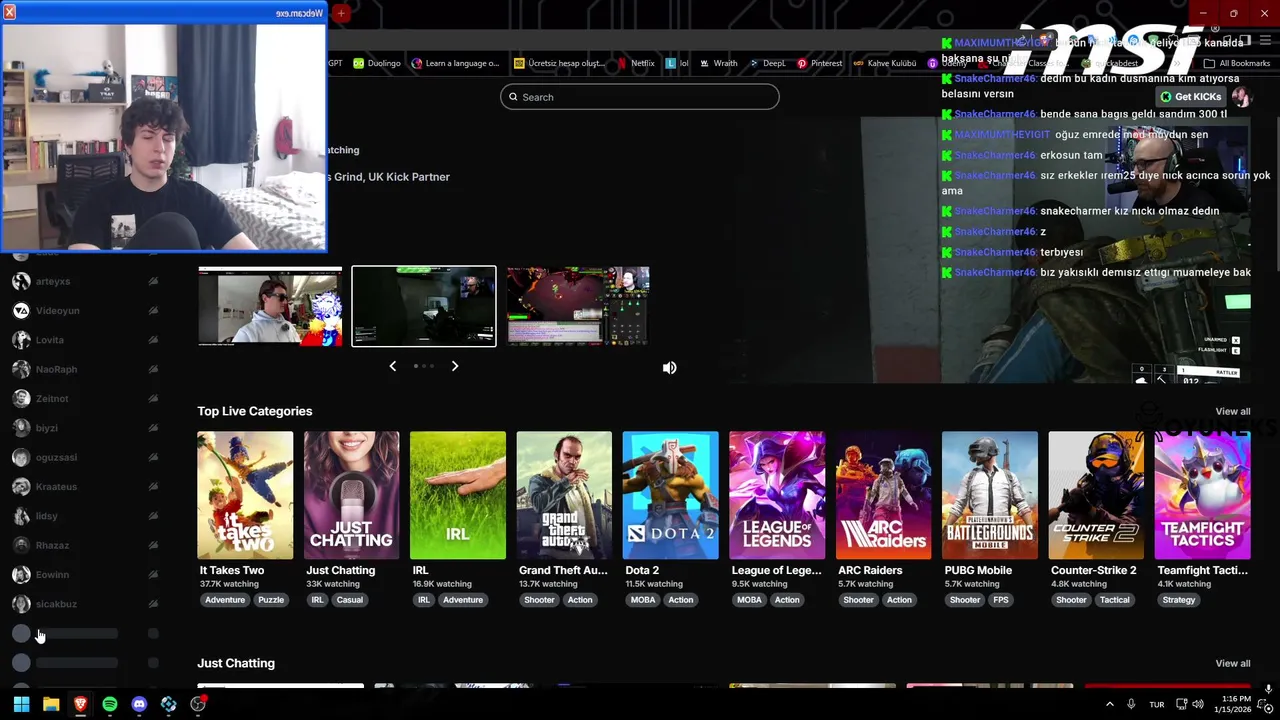Open lidsy's channel in sidebar

pyautogui.click(x=84, y=516)
